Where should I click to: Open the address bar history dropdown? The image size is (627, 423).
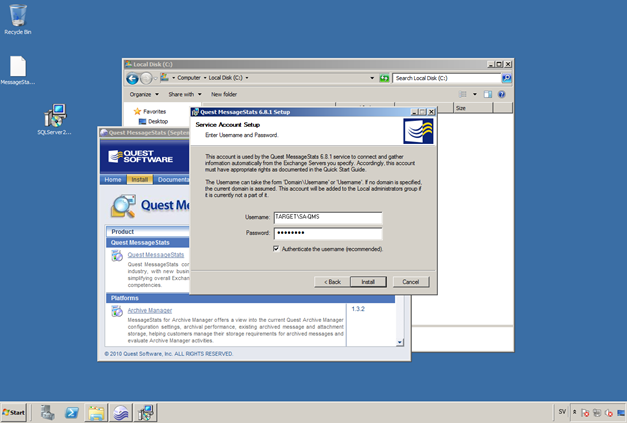(x=372, y=78)
